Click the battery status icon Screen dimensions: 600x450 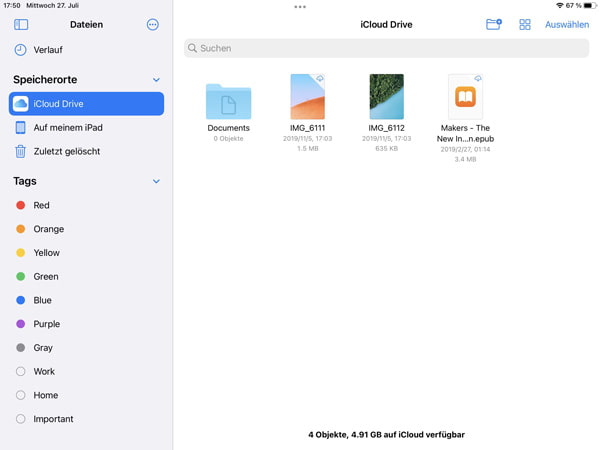pyautogui.click(x=590, y=5)
